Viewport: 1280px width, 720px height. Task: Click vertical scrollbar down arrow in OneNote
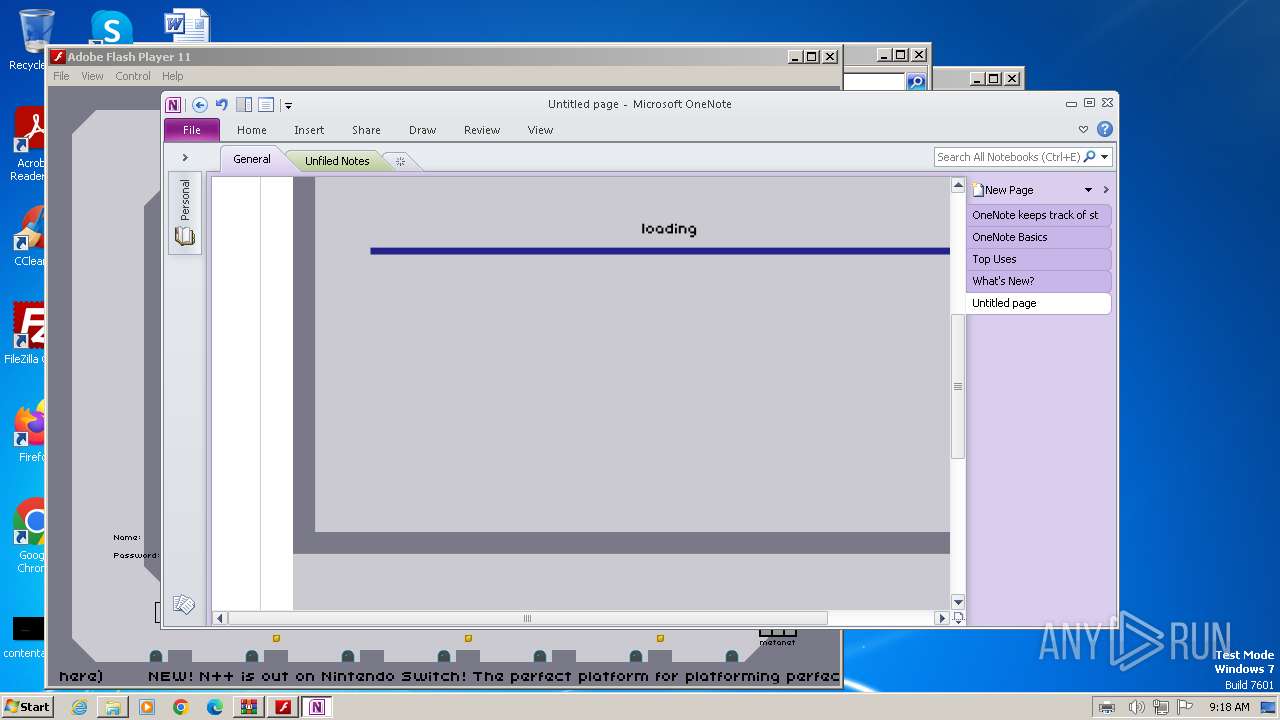click(x=958, y=602)
